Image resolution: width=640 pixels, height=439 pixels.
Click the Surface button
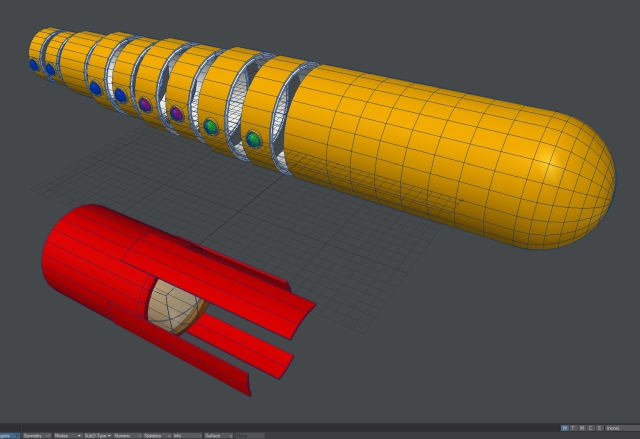point(215,435)
